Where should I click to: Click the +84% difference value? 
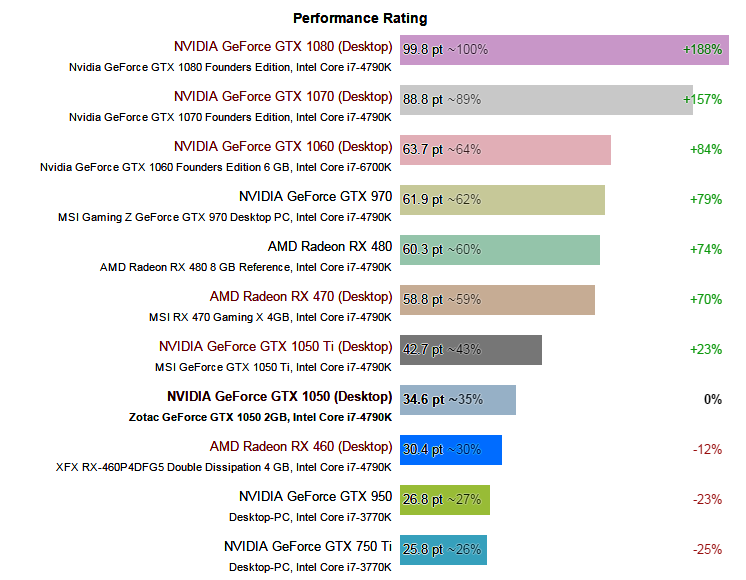pyautogui.click(x=706, y=149)
